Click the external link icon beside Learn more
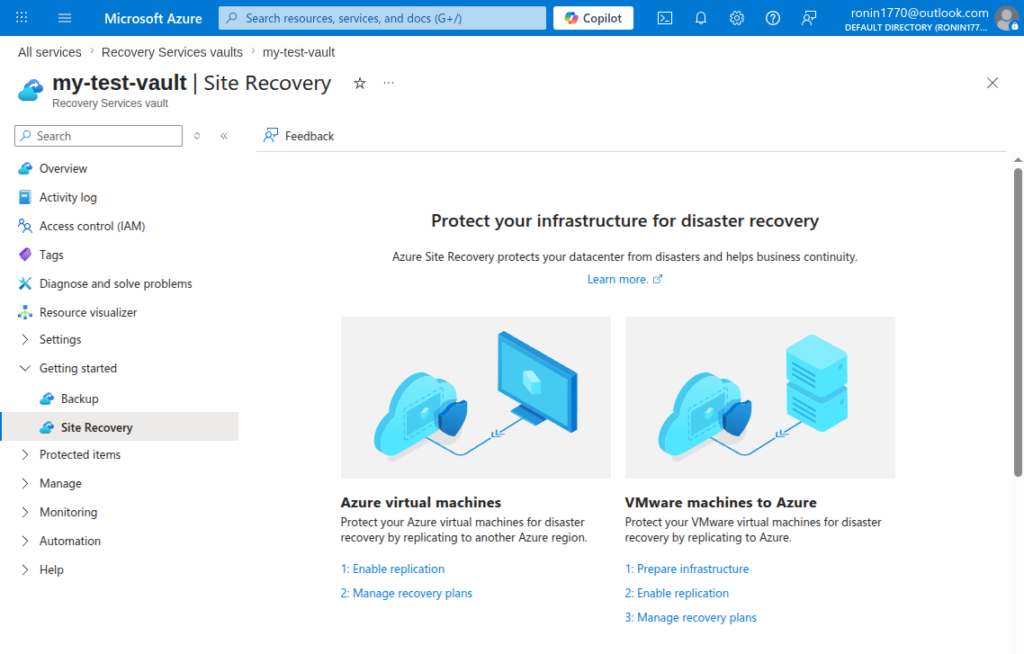Image resolution: width=1024 pixels, height=654 pixels. click(x=658, y=279)
